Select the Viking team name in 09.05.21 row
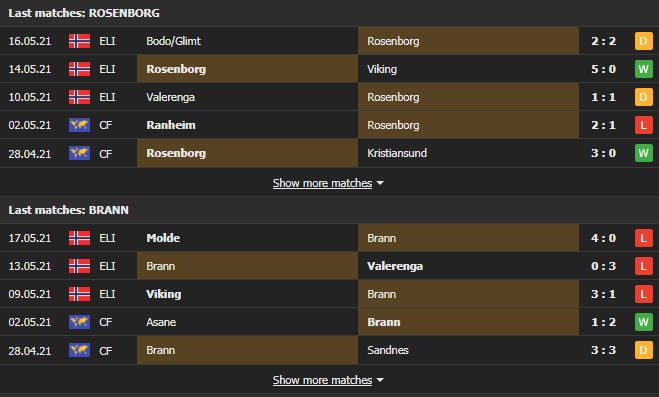Viewport: 659px width, 397px height. tap(163, 294)
